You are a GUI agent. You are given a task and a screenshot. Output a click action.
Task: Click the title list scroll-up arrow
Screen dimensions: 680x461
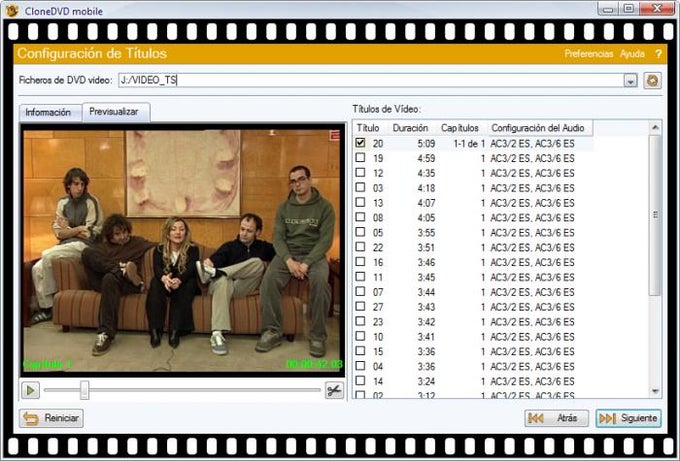click(x=655, y=128)
